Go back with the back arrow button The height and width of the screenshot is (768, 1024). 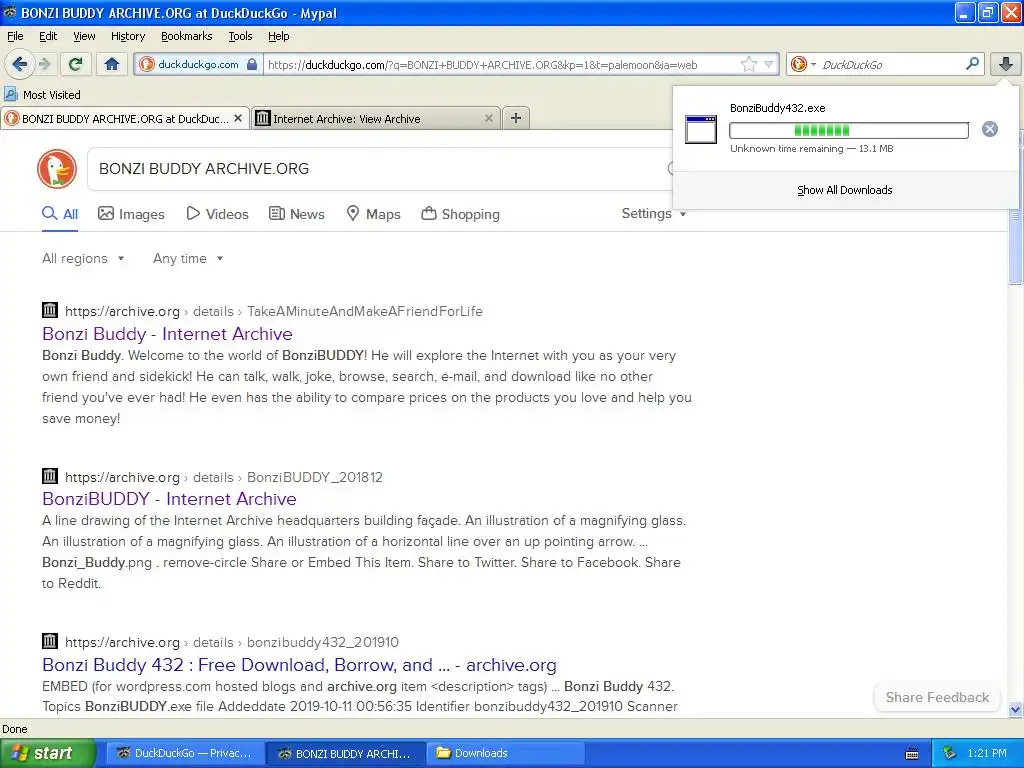19,64
